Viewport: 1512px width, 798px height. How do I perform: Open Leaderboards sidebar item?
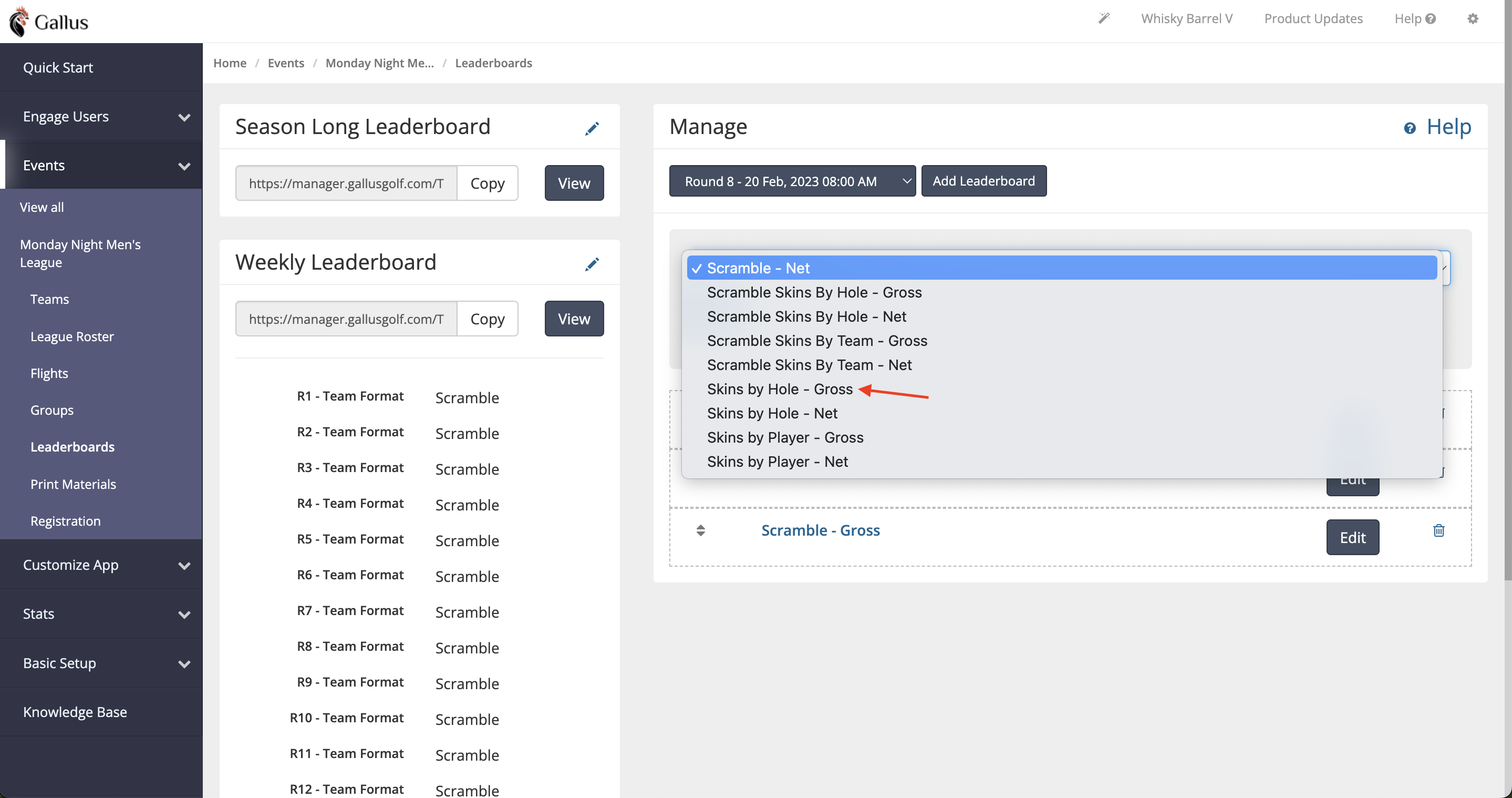pos(72,447)
